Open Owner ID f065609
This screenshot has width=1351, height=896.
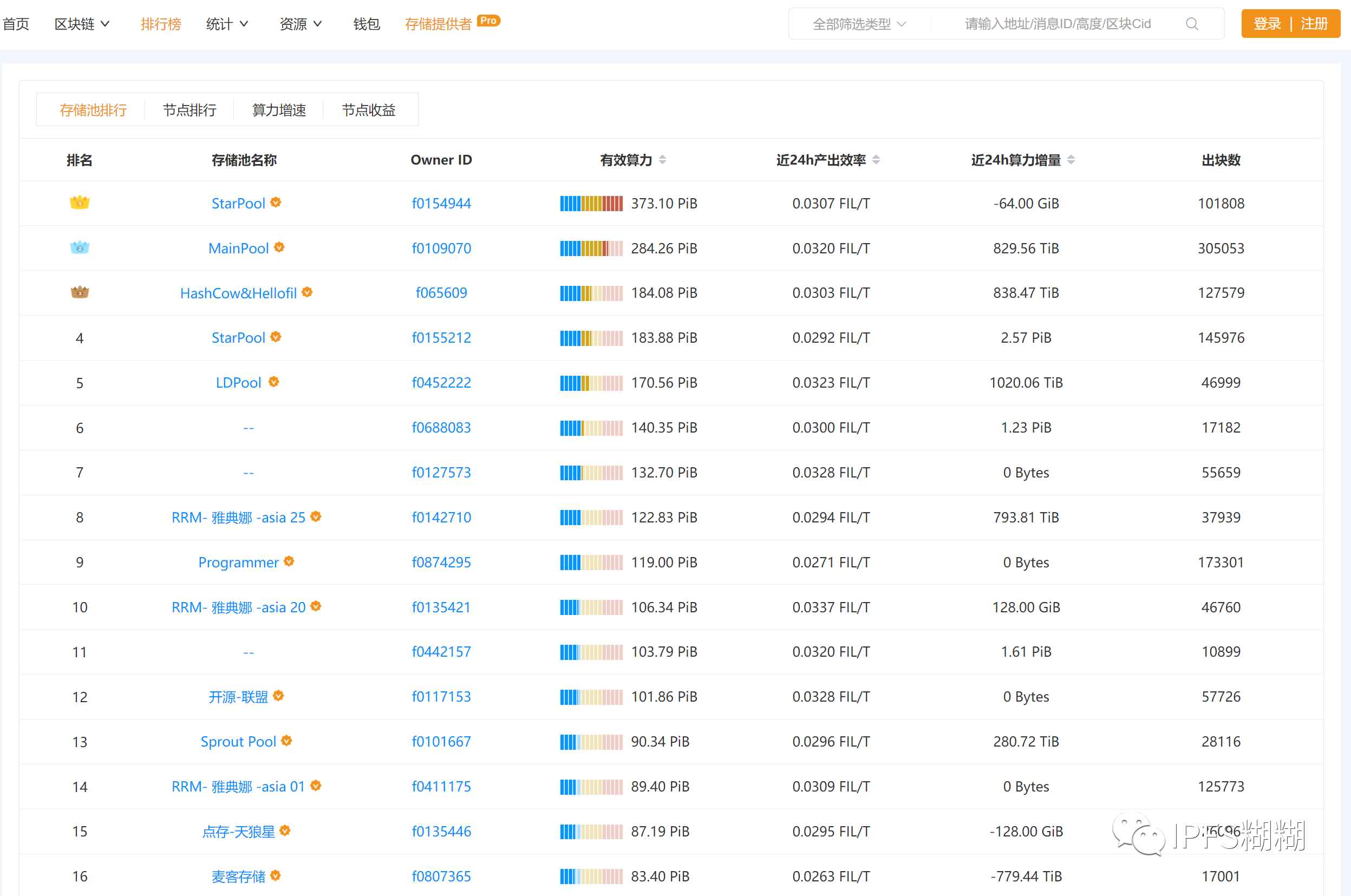441,292
